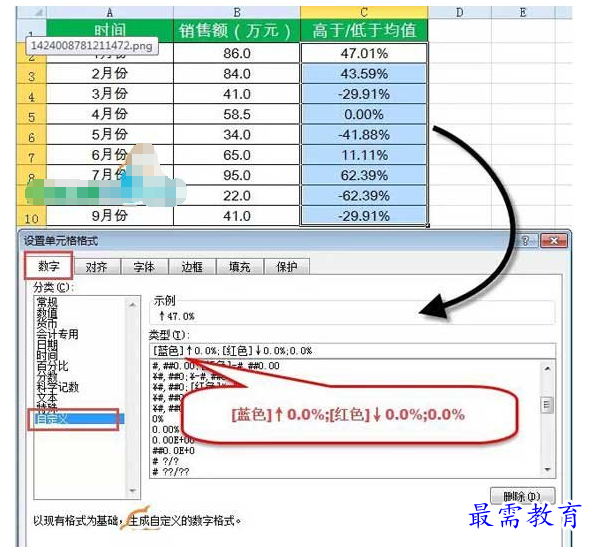Click cell with 84.0
This screenshot has width=590, height=547.
tap(237, 74)
